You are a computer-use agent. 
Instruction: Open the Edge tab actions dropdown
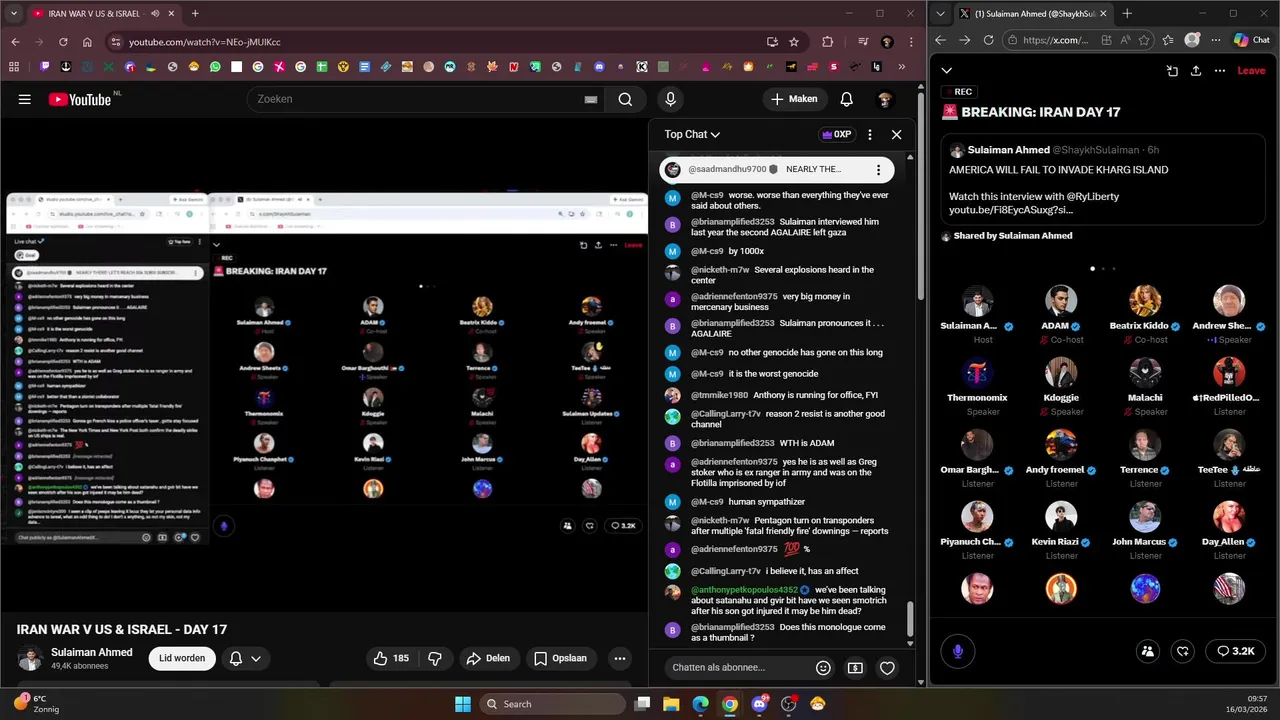[940, 14]
